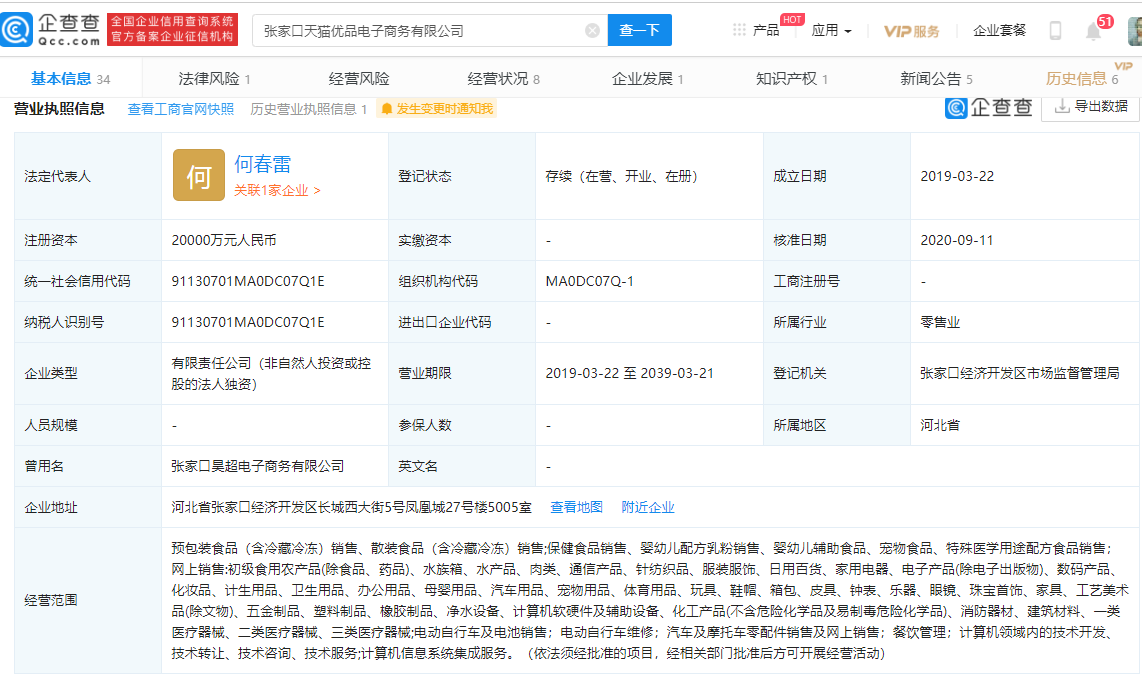
Task: Click the 营业执照信息 section heading
Action: (x=59, y=109)
